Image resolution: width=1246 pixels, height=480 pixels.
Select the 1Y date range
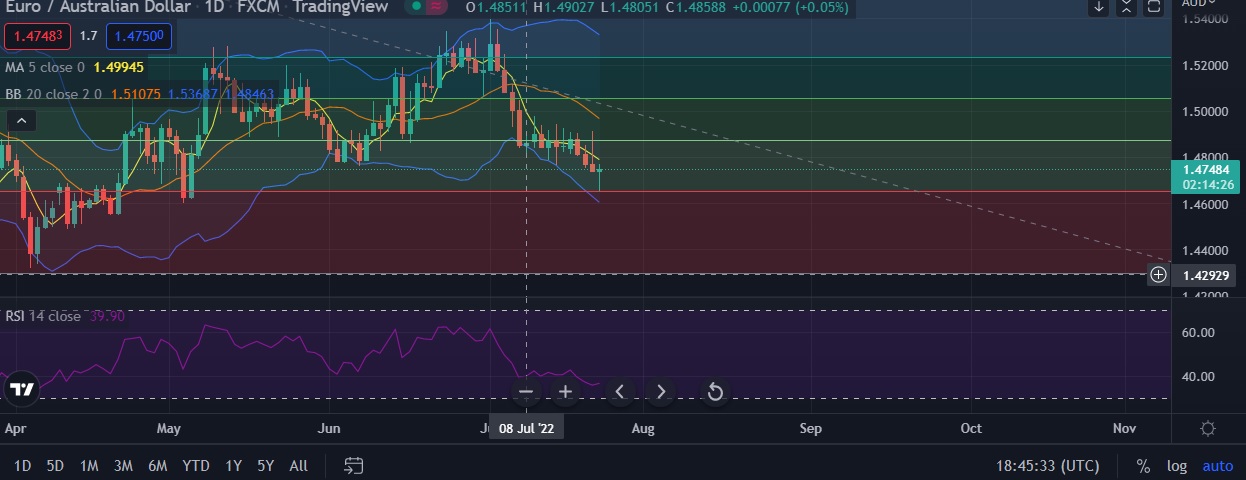click(x=233, y=466)
